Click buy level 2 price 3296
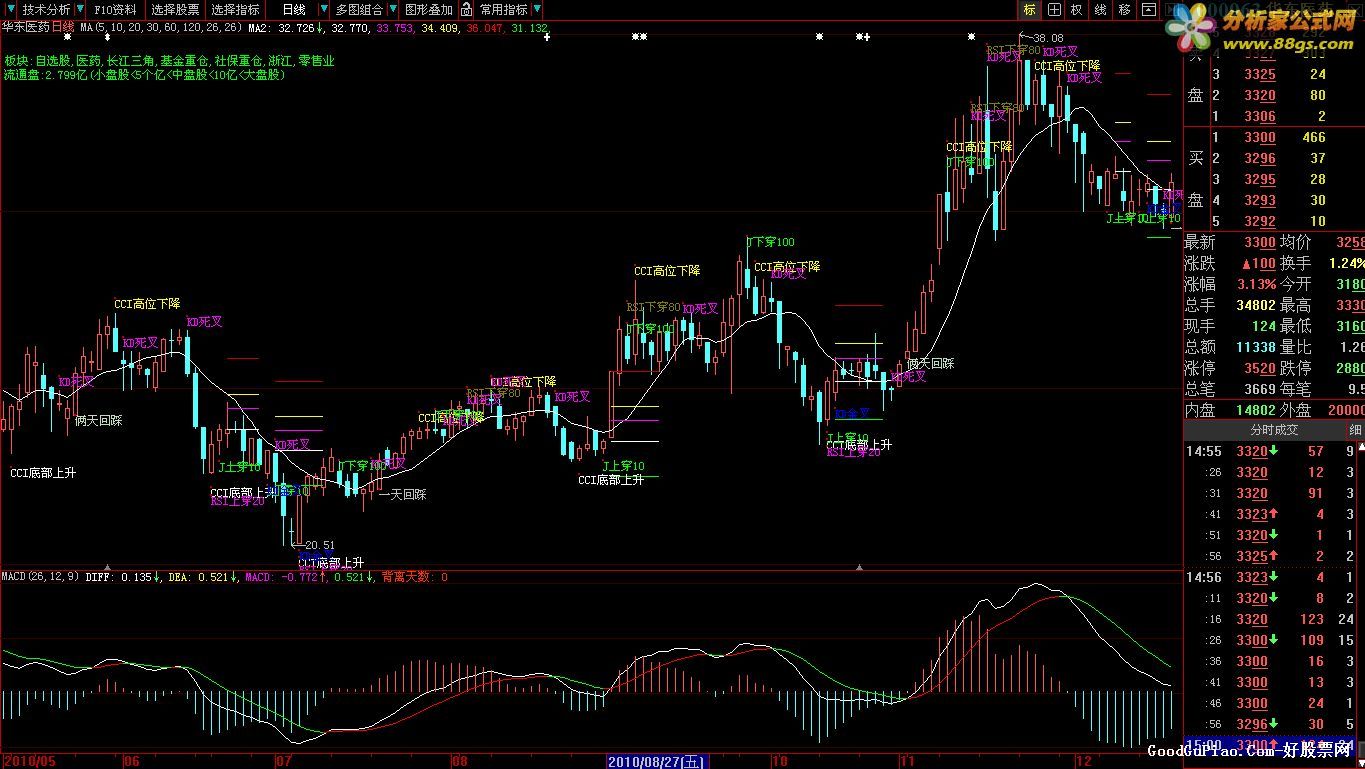The width and height of the screenshot is (1365, 769). (x=1259, y=158)
